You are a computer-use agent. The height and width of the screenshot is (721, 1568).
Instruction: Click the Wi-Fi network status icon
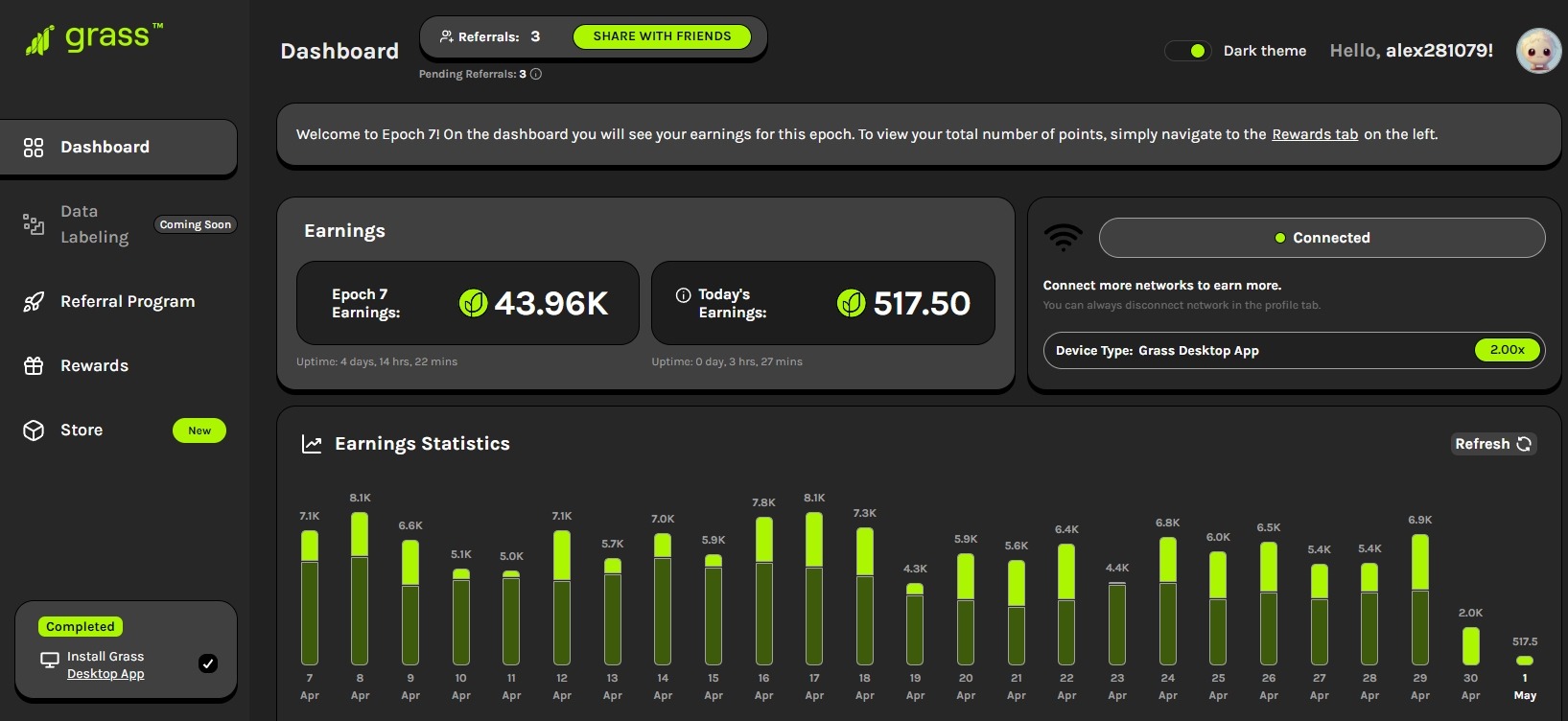1064,237
